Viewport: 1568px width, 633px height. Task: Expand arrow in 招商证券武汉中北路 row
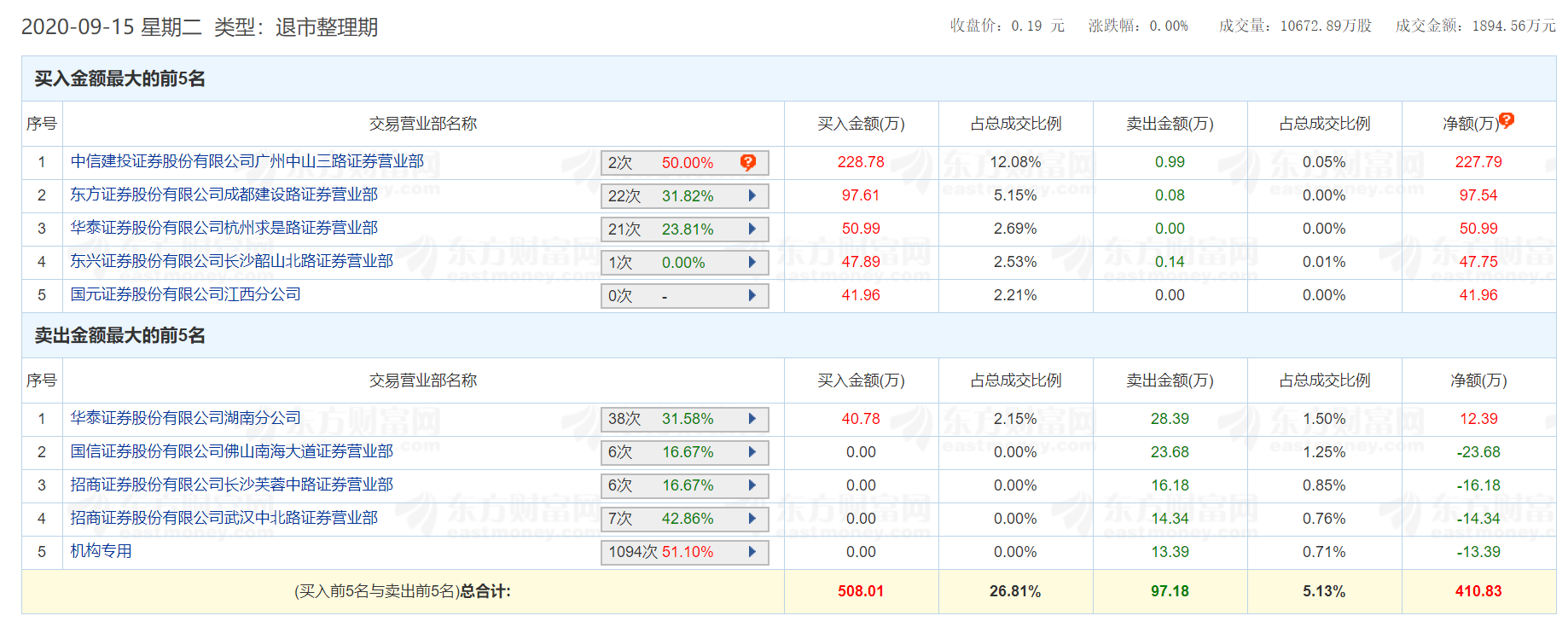pos(752,518)
